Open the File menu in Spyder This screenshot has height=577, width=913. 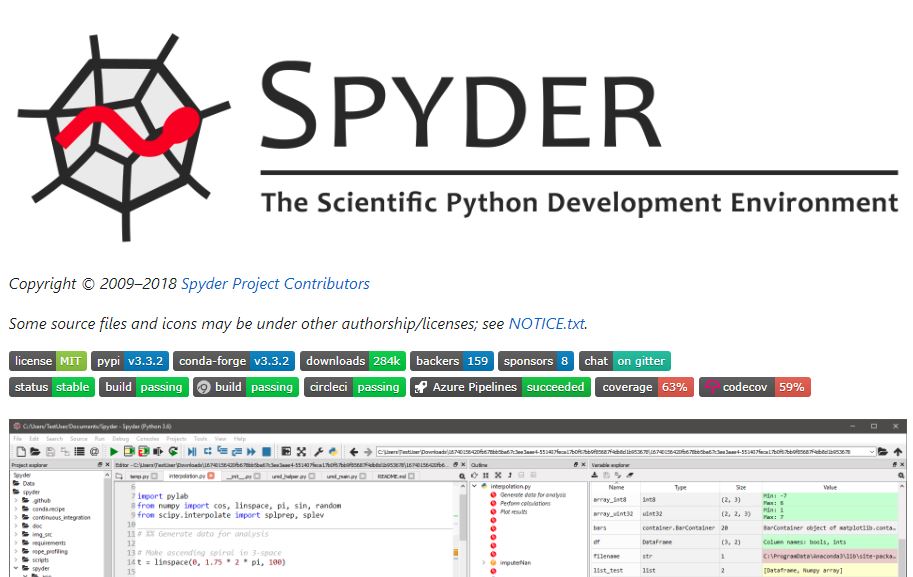coord(17,438)
